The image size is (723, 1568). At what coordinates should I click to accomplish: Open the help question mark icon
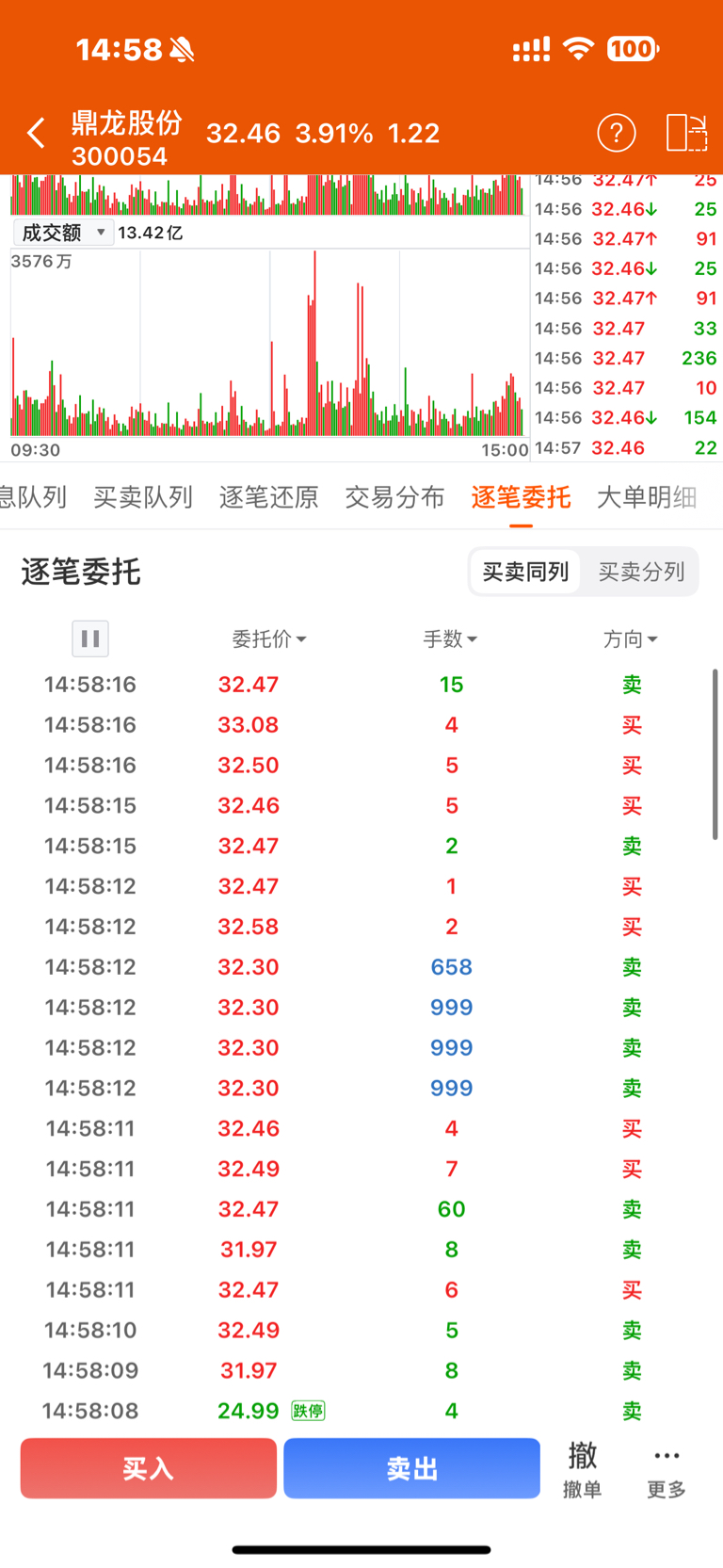(617, 133)
